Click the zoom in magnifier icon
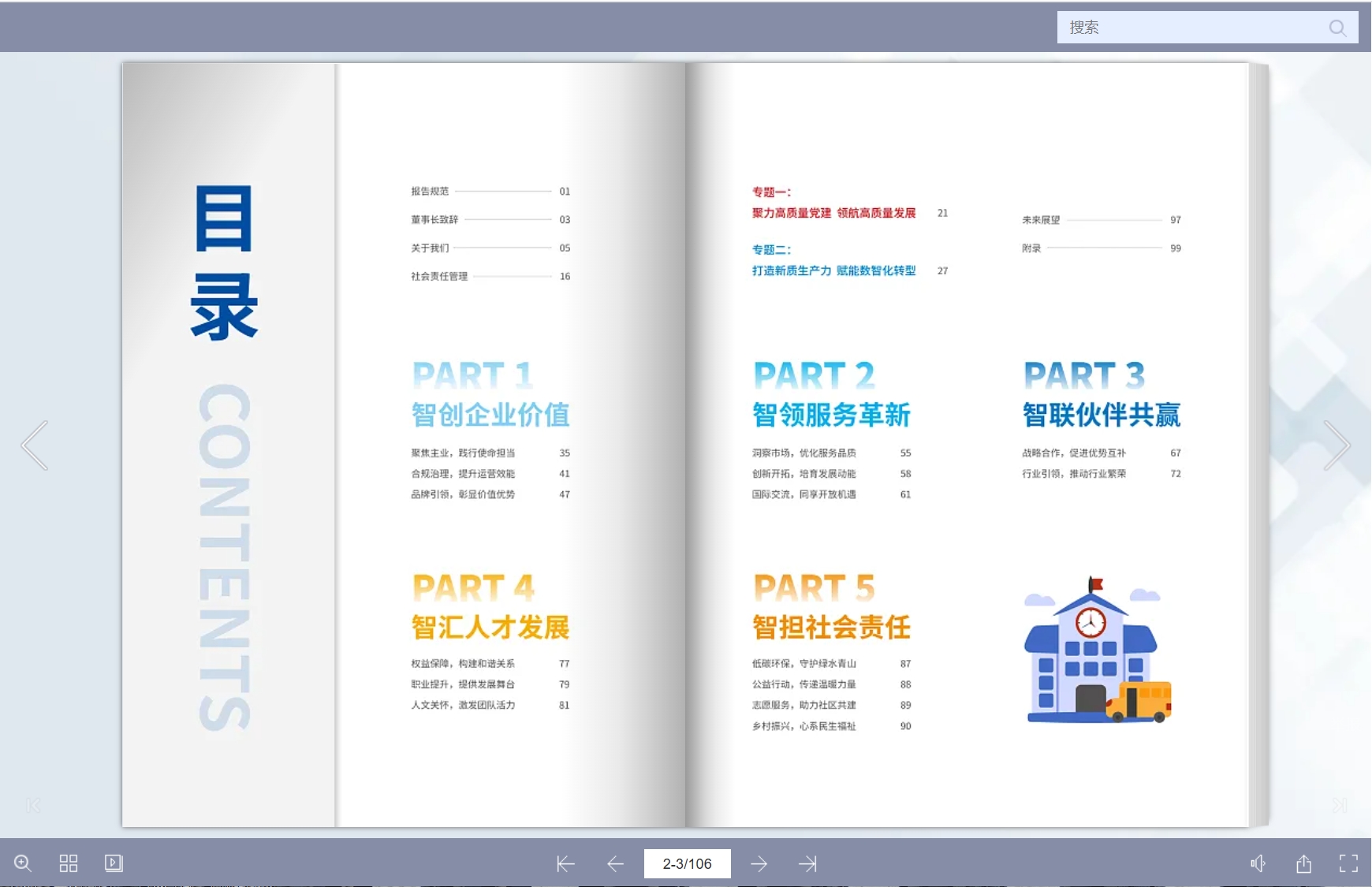This screenshot has width=1372, height=887. pos(23,863)
